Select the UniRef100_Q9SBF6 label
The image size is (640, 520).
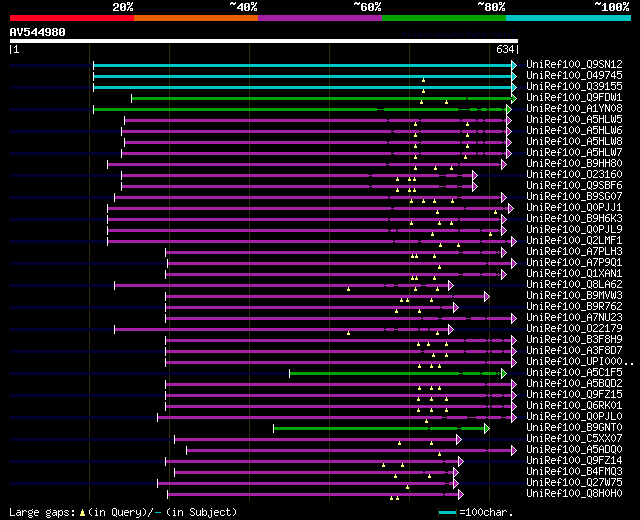point(574,185)
